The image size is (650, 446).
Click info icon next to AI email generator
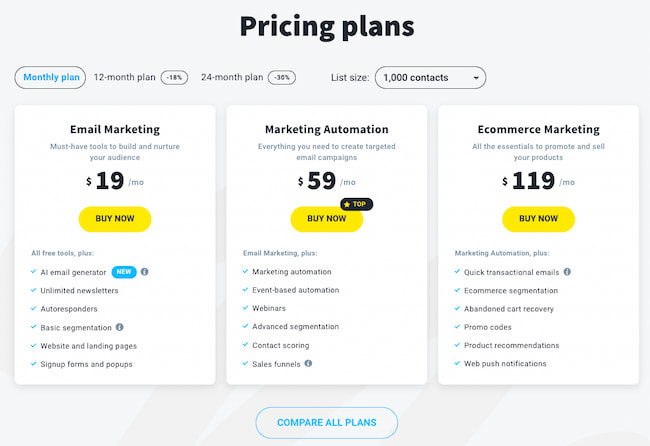pos(144,271)
